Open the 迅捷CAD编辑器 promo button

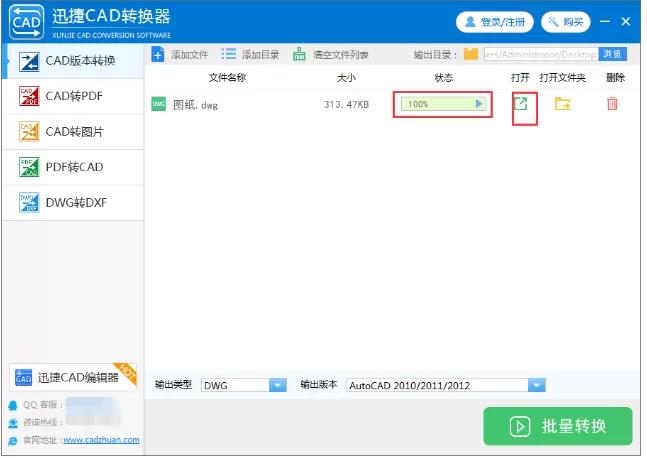(x=73, y=377)
